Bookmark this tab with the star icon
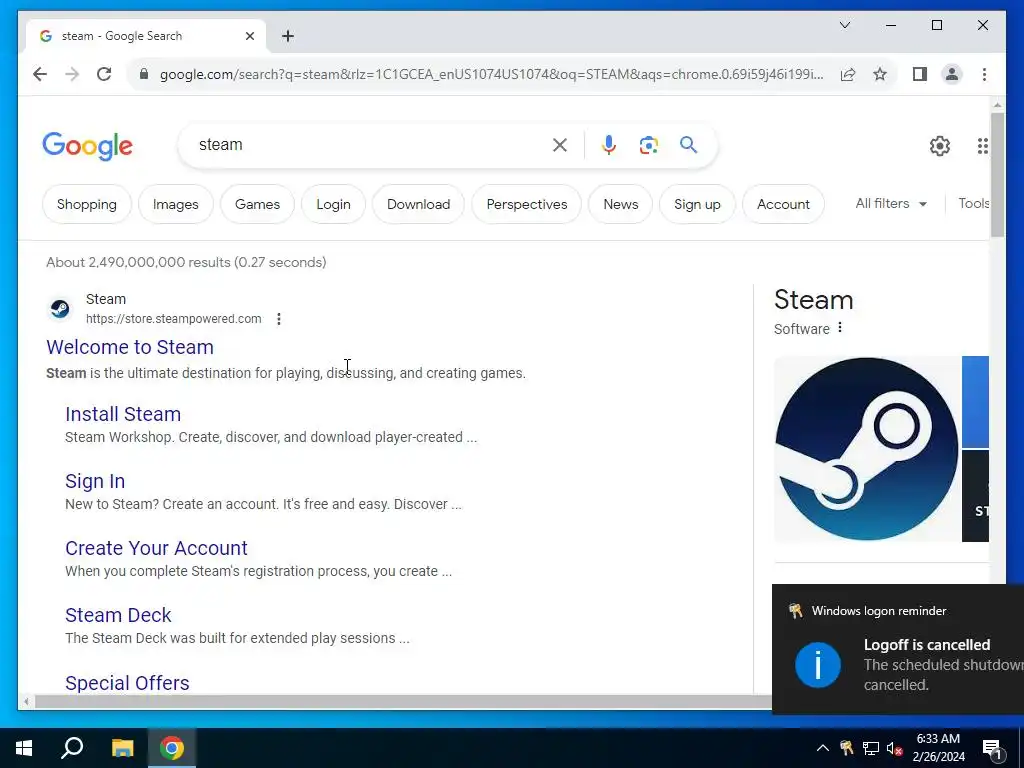This screenshot has height=768, width=1024. (880, 74)
